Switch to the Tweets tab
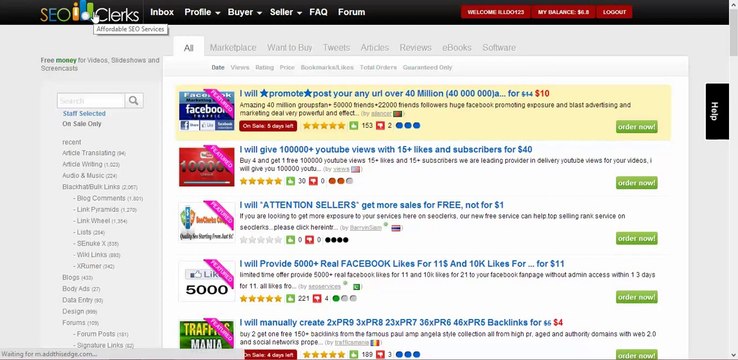Screen dimensions: 738x360 coord(336,48)
